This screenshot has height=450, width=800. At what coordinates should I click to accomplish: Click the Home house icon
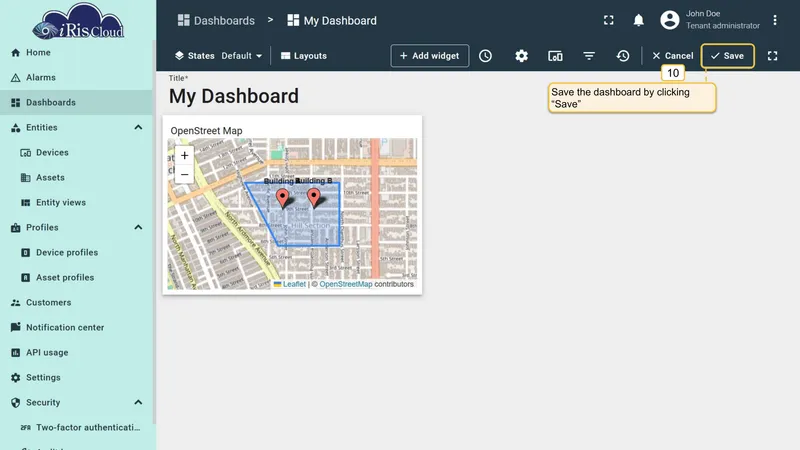tap(15, 53)
